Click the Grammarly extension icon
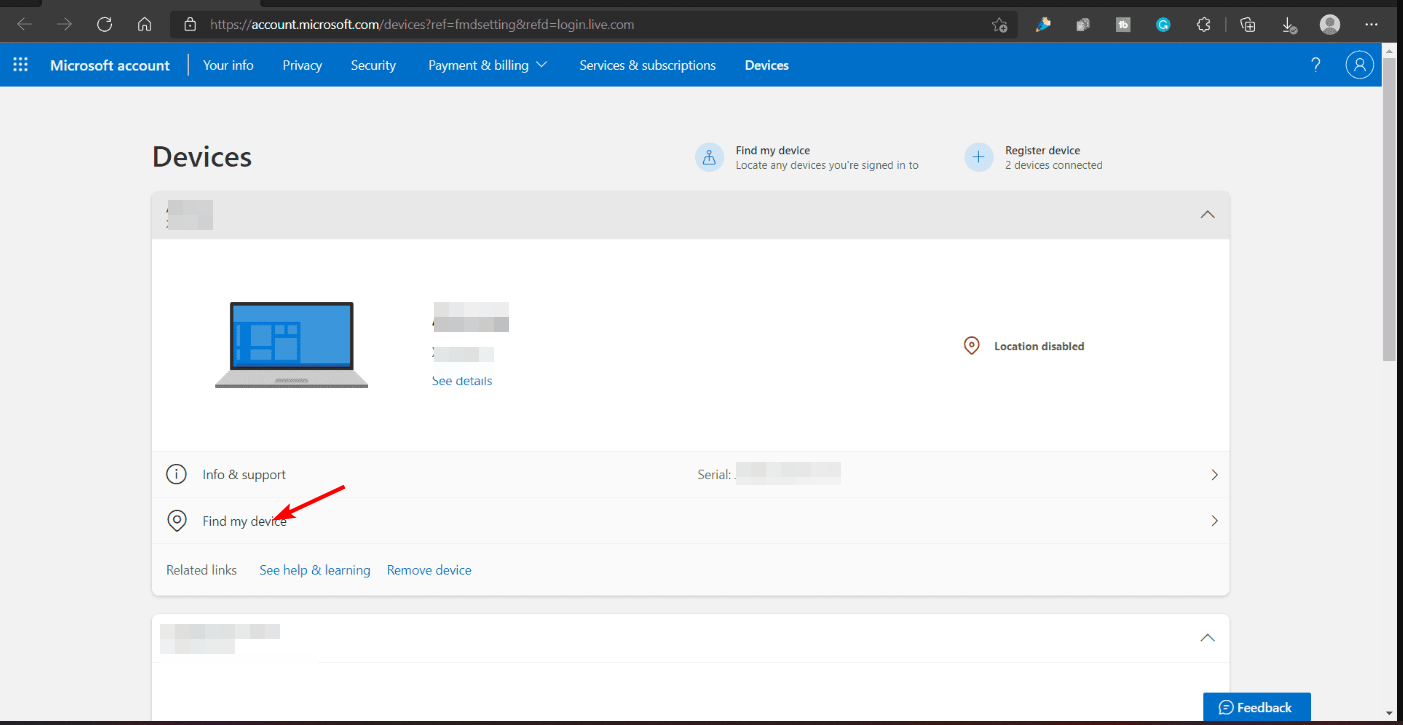Image resolution: width=1403 pixels, height=725 pixels. [x=1163, y=24]
